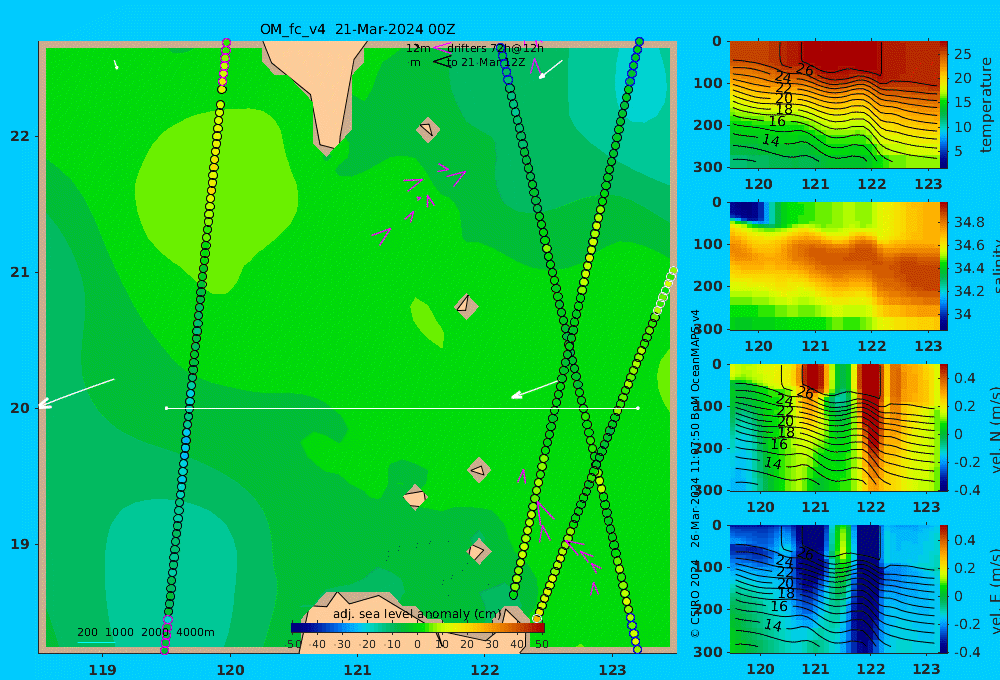Click the title OM_fc_v4 21-Mar-2024 00Z
Image resolution: width=1000 pixels, height=680 pixels.
point(357,29)
